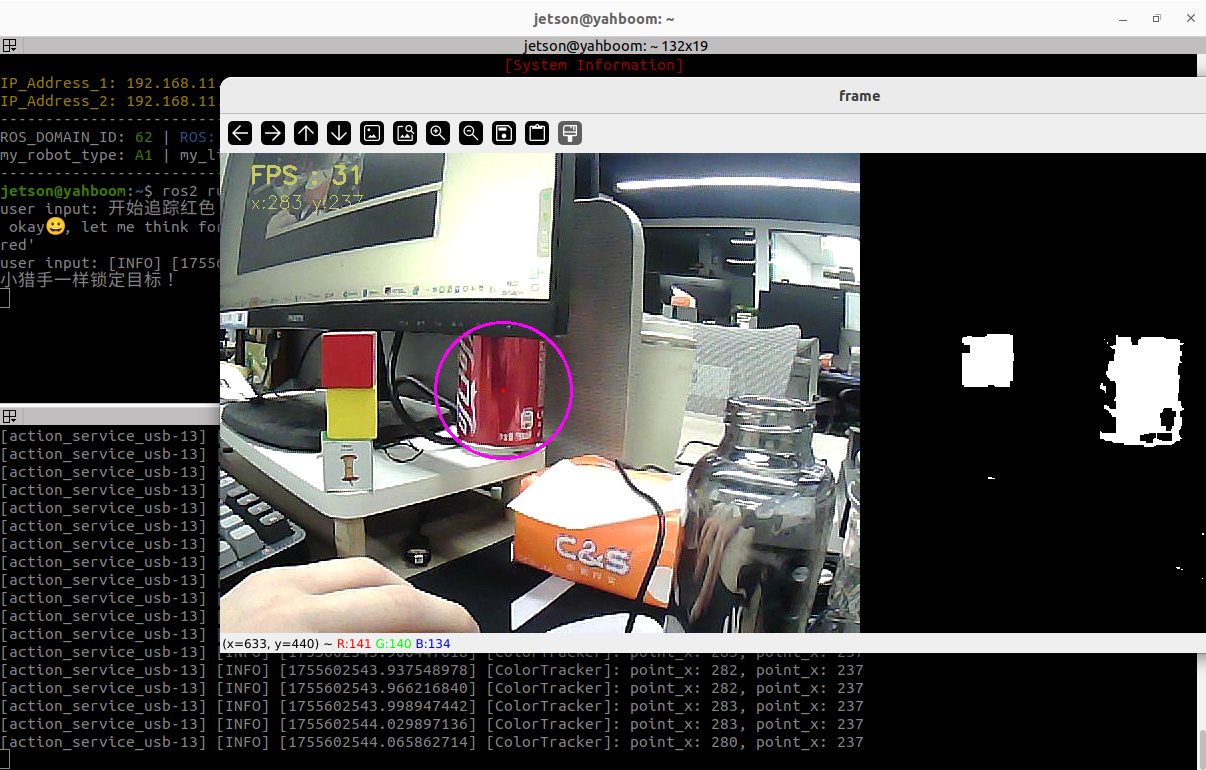Click the log line with timestamp 1755602543.998947442

point(432,706)
